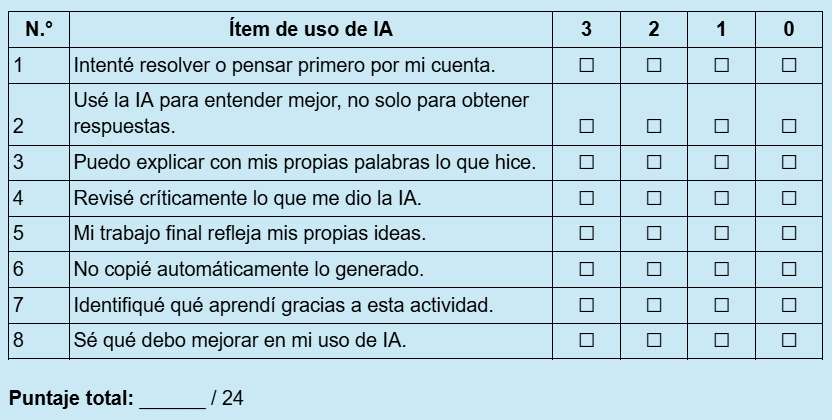832x420 pixels.
Task: Mark score 2 for 'No copié' item
Action: [654, 269]
